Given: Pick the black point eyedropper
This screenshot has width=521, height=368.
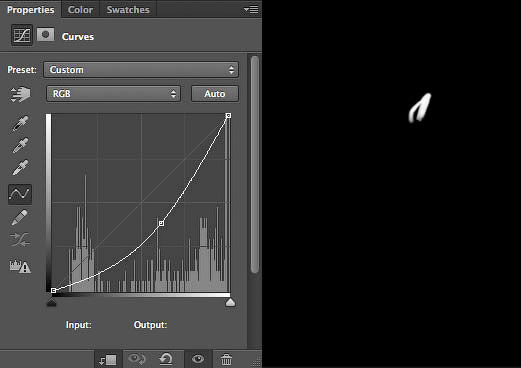Looking at the screenshot, I should tap(20, 124).
